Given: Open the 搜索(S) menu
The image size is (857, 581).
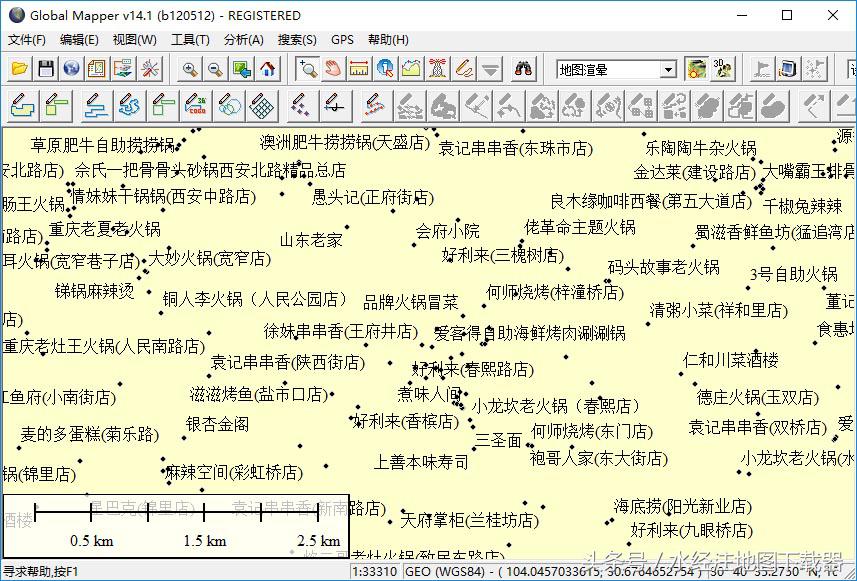Looking at the screenshot, I should point(297,40).
